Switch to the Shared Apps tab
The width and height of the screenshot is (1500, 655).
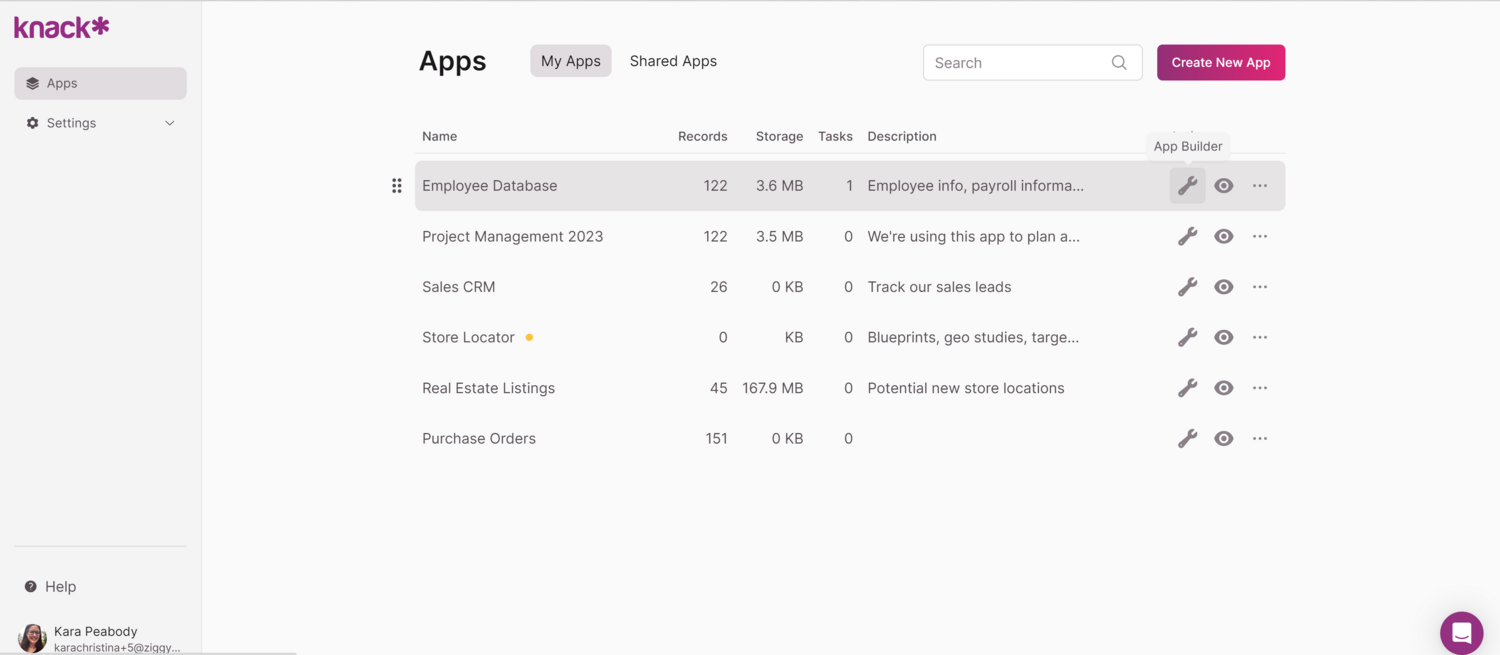(x=673, y=60)
